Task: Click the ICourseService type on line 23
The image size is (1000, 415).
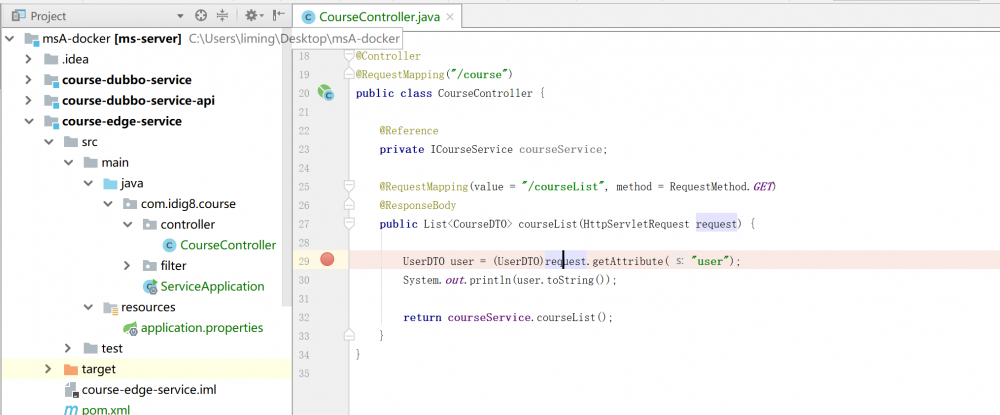Action: [471, 149]
